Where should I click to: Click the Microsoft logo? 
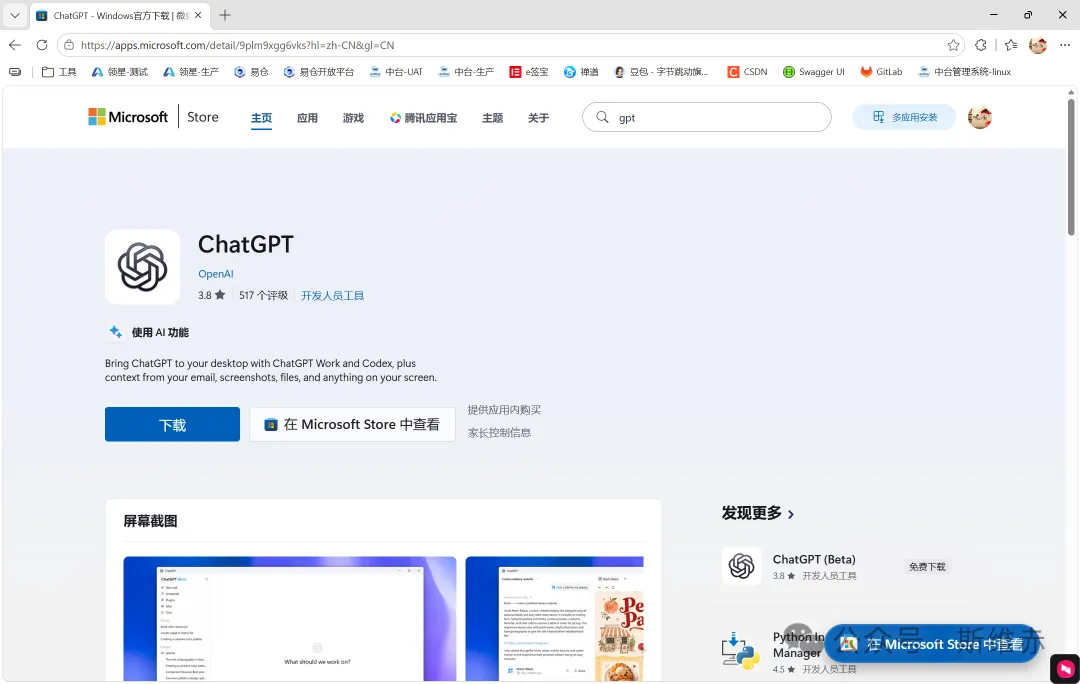(128, 117)
